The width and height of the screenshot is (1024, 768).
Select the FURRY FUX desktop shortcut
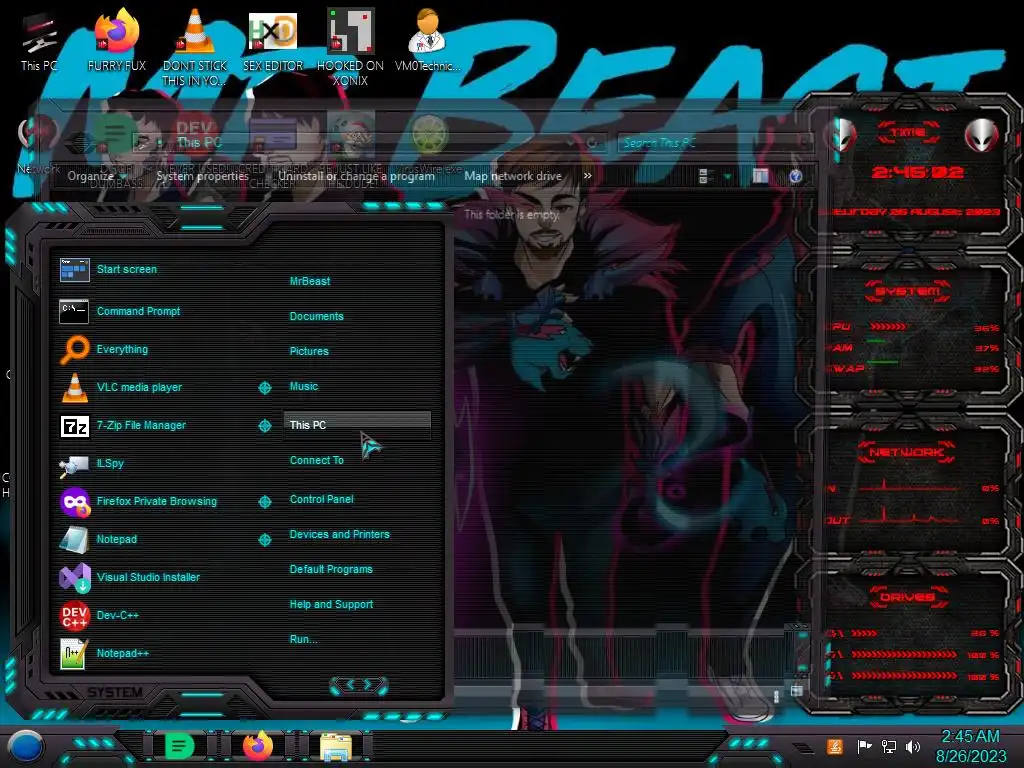pyautogui.click(x=117, y=40)
